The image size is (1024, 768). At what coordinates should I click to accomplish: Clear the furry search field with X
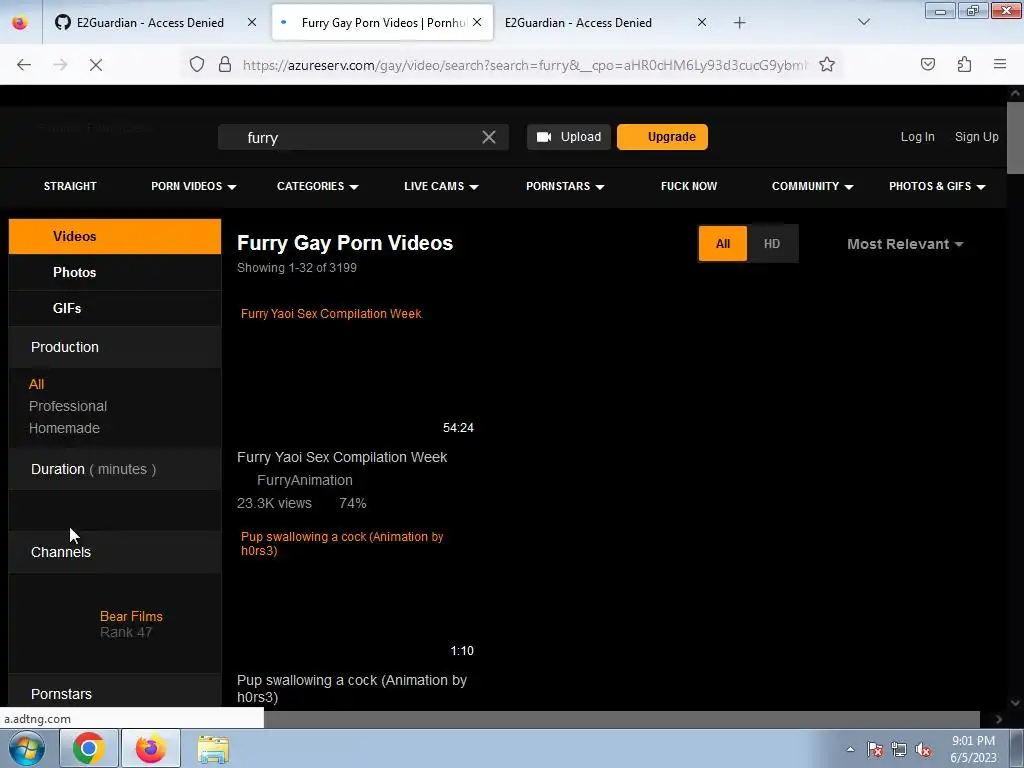pyautogui.click(x=488, y=137)
